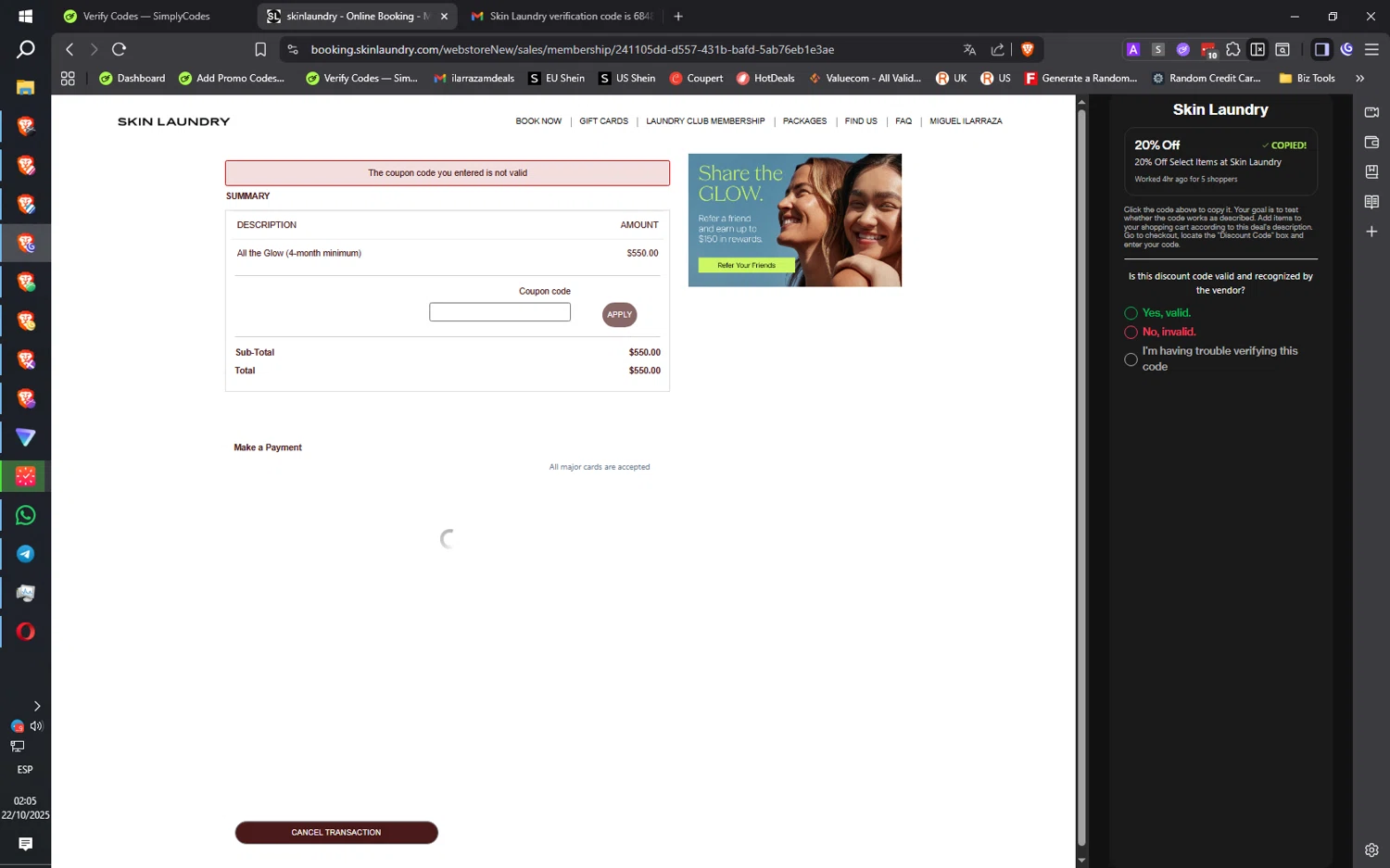Open FIND US in site navigation
The width and height of the screenshot is (1390, 868).
(x=861, y=121)
